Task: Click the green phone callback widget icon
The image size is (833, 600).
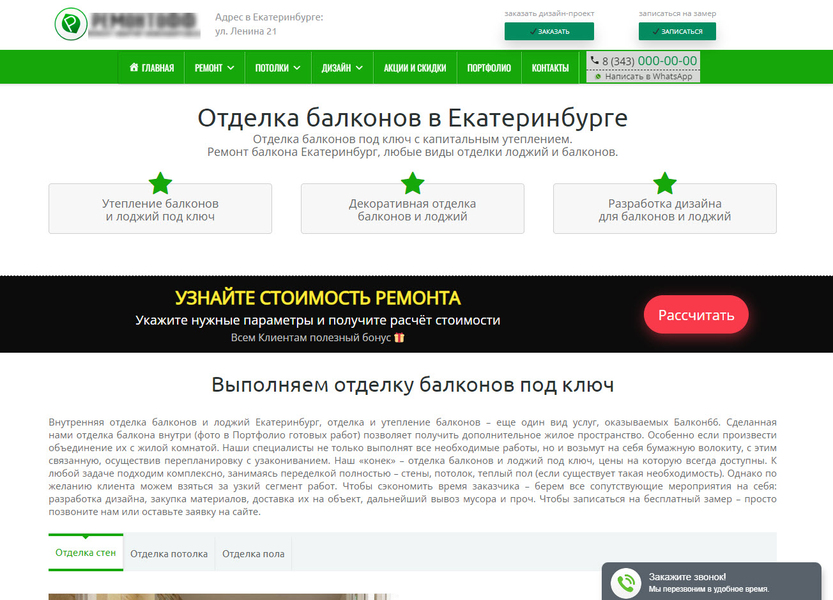Action: pyautogui.click(x=626, y=583)
